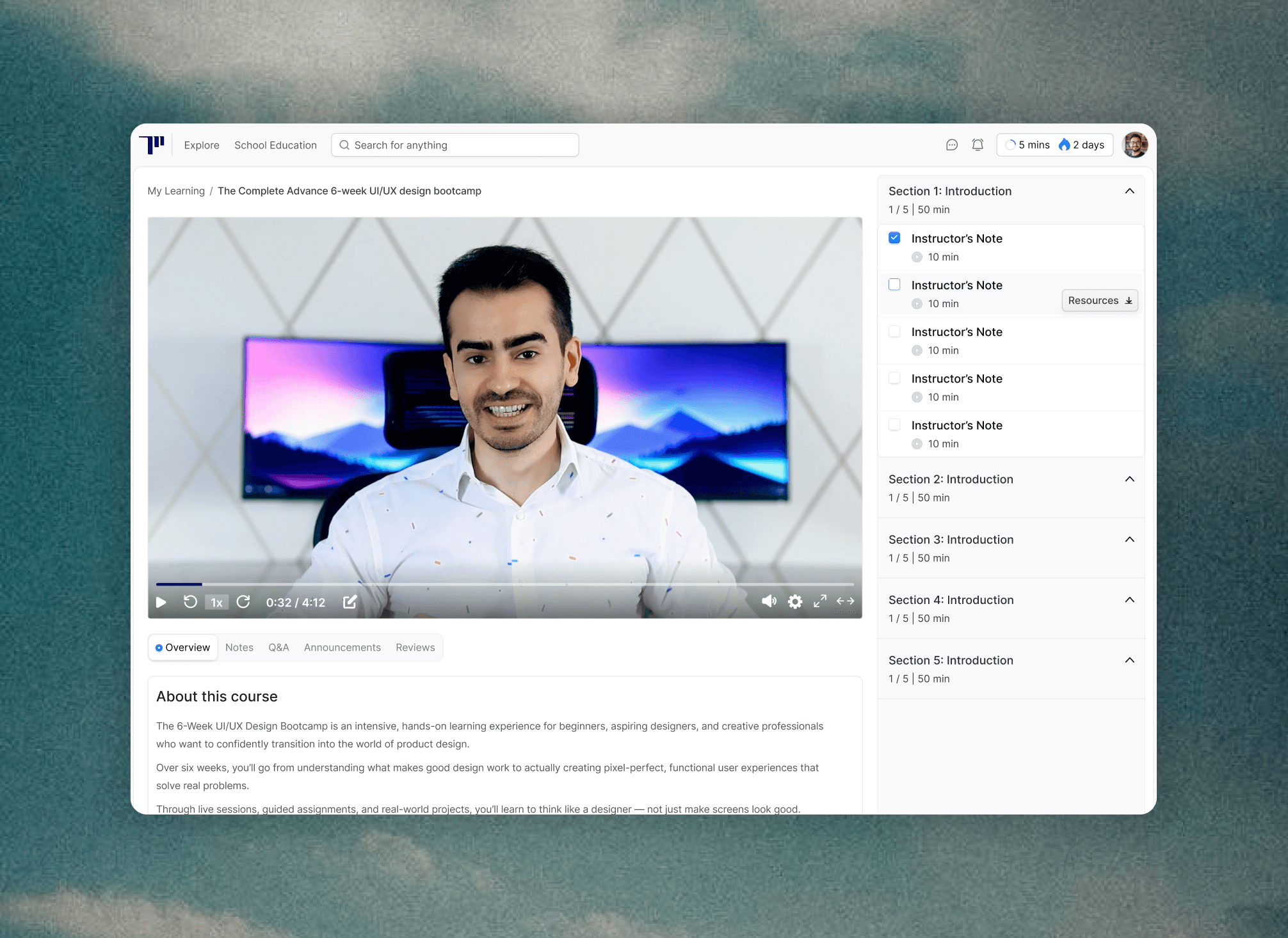
Task: Click the Resources download button
Action: (1099, 301)
